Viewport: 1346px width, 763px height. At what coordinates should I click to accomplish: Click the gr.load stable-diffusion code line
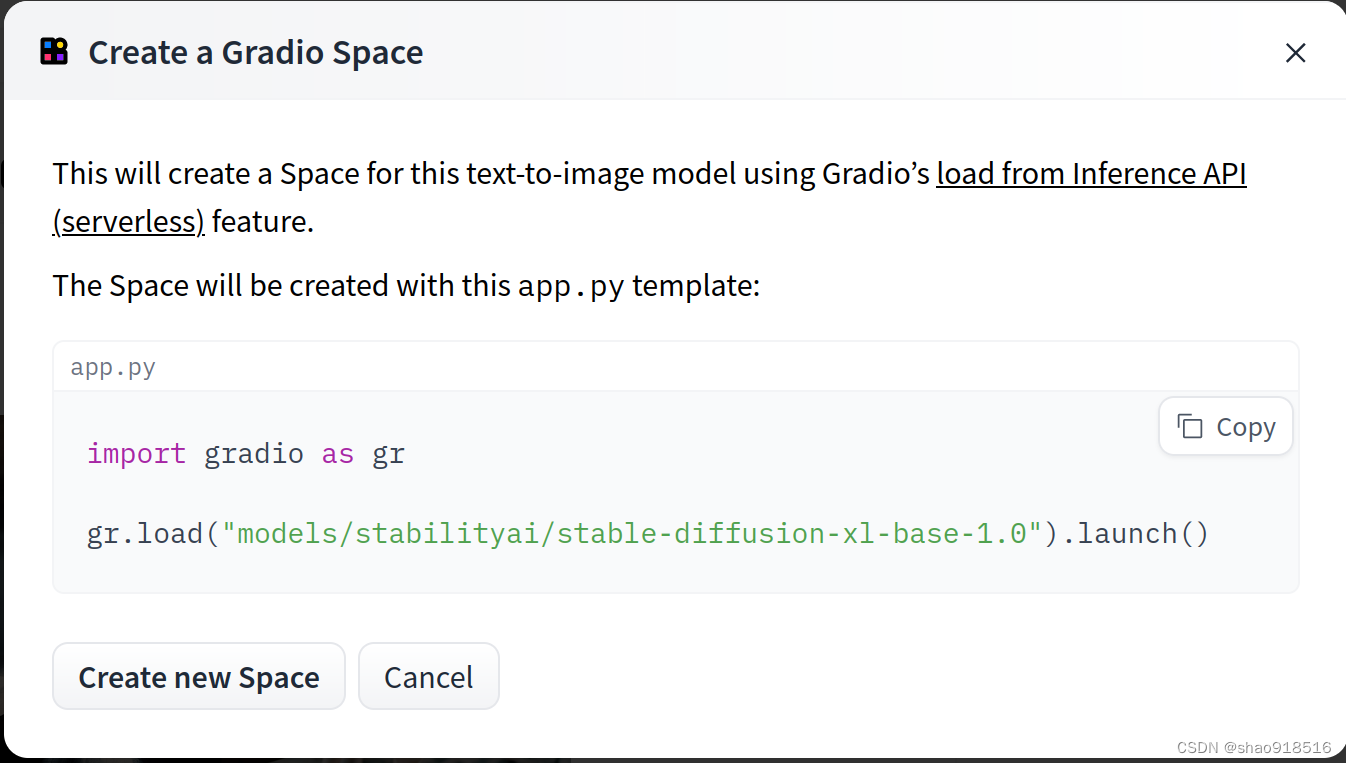(648, 534)
